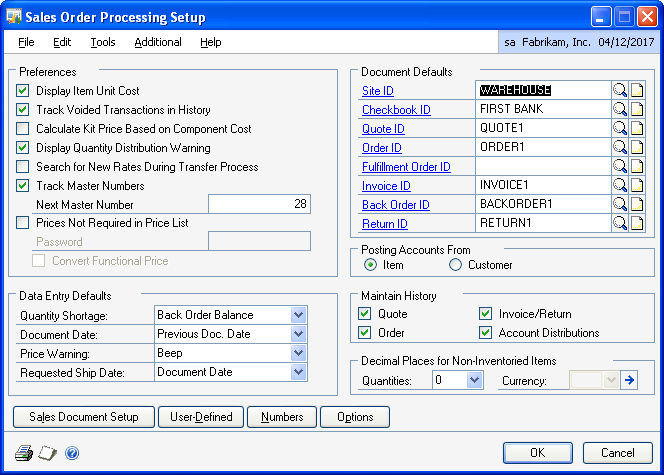Screen dimensions: 664x475
Task: Open lookup for Fulfillment Order ID
Action: [620, 166]
